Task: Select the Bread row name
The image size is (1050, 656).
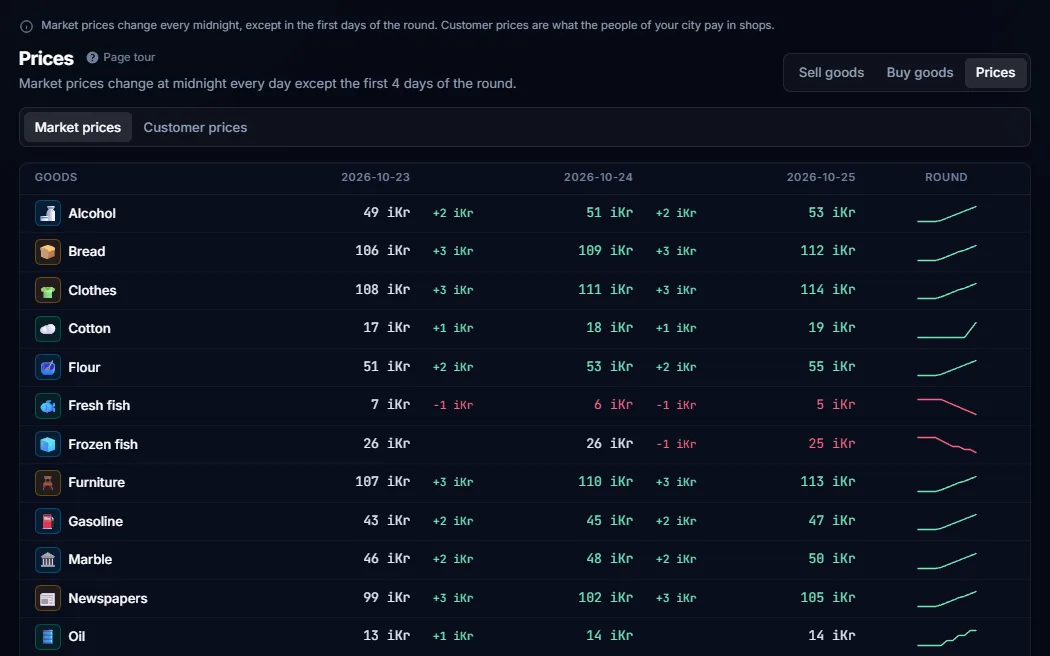Action: pos(86,252)
